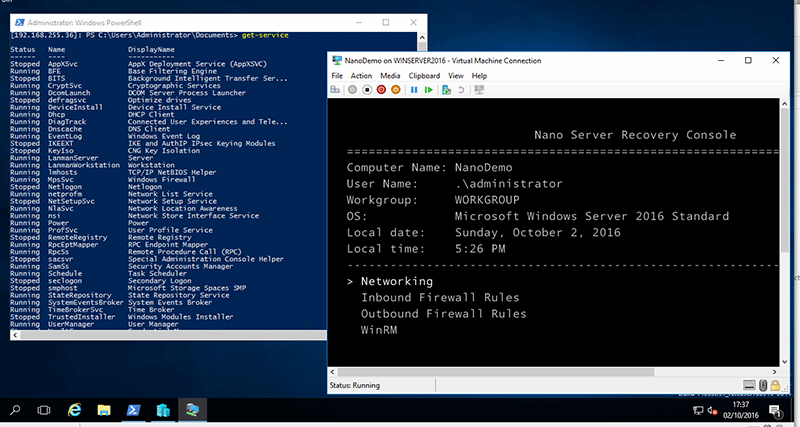Select Outbound Firewall Rules entry

[x=443, y=314]
